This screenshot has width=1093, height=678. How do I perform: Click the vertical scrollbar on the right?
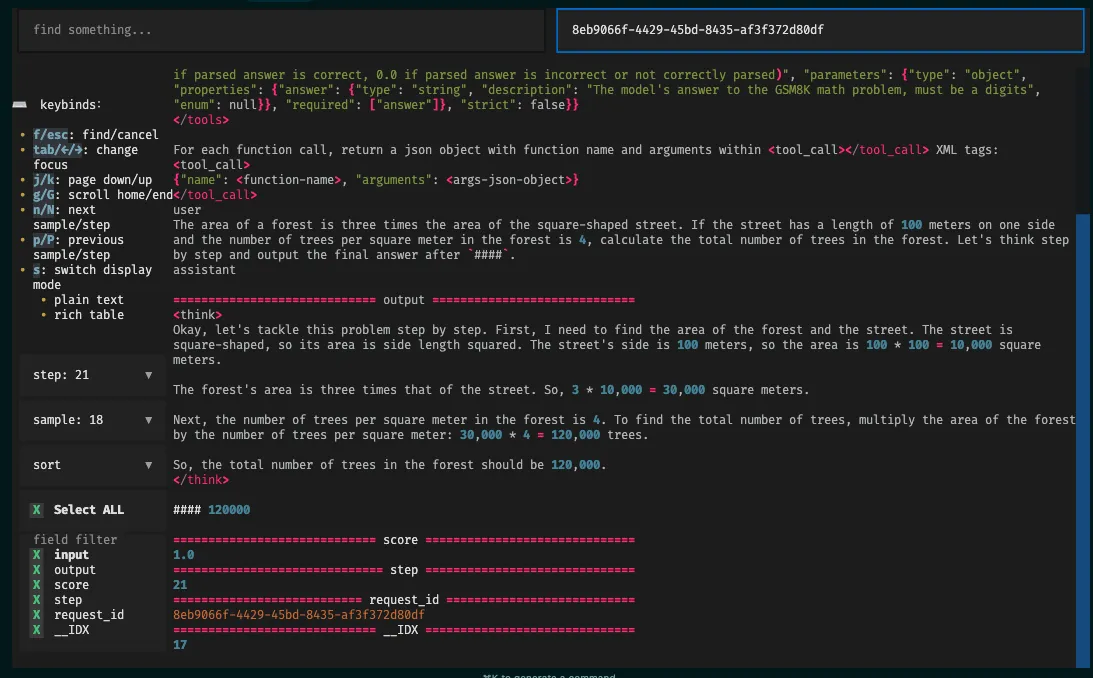coord(1083,439)
